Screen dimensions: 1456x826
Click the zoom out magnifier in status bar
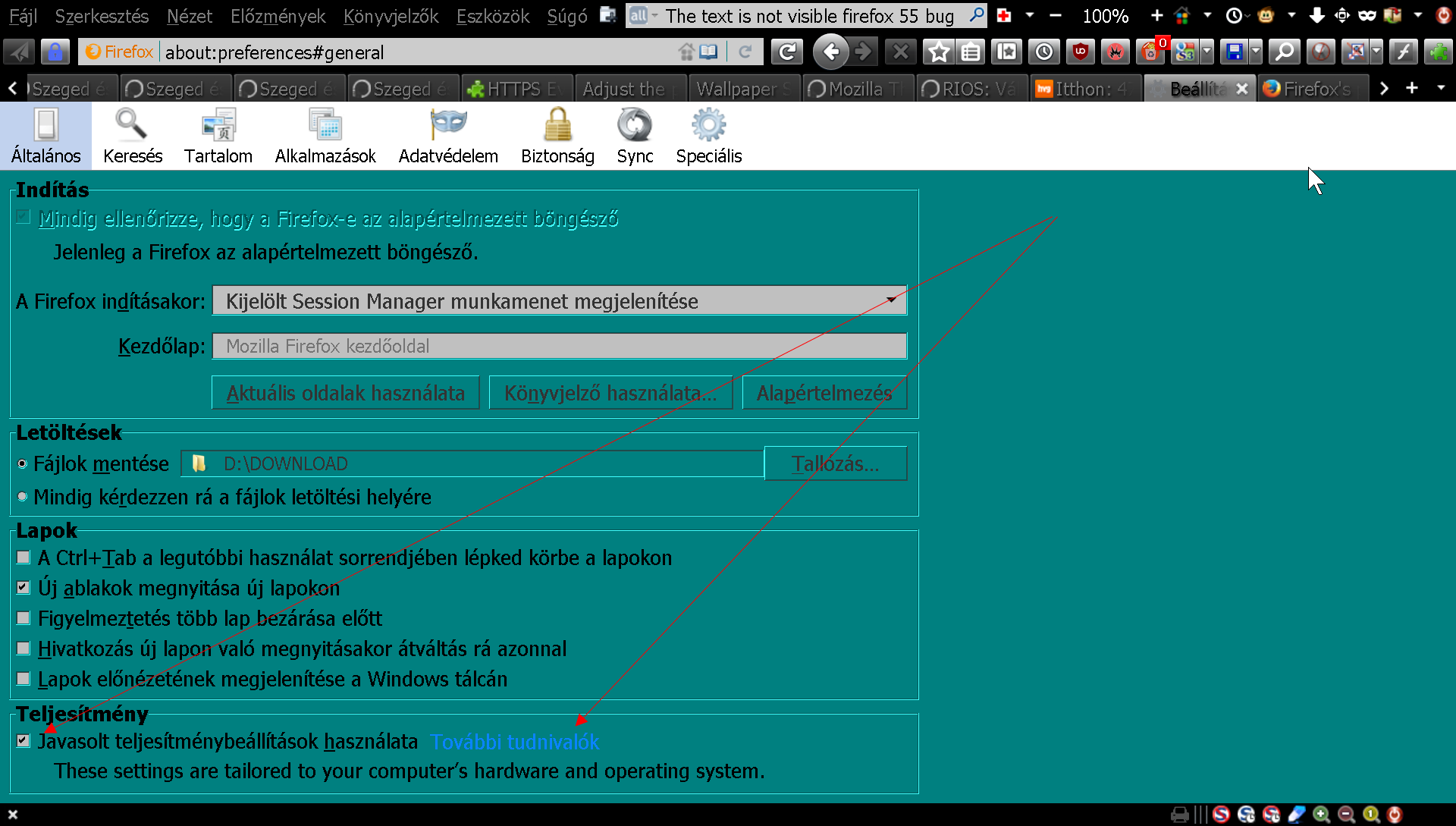1346,815
